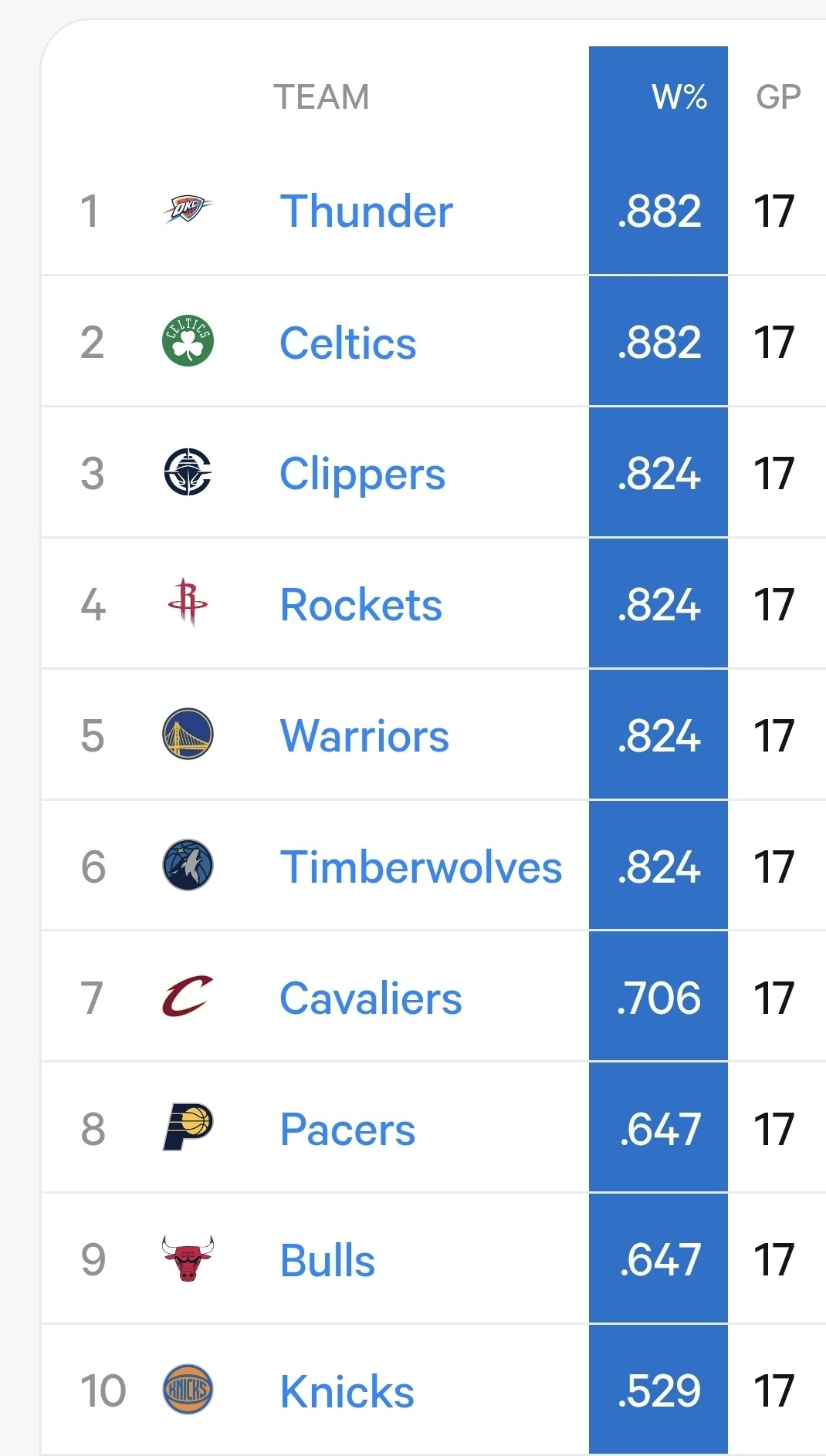
Task: Click the Pacers team logo
Action: [x=188, y=1127]
